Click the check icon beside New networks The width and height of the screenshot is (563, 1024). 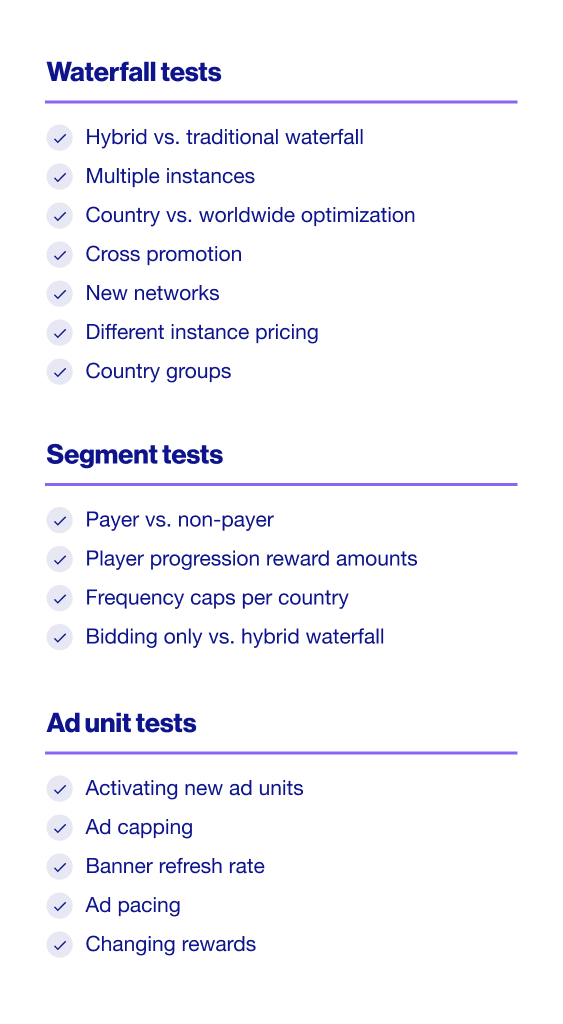pyautogui.click(x=59, y=294)
